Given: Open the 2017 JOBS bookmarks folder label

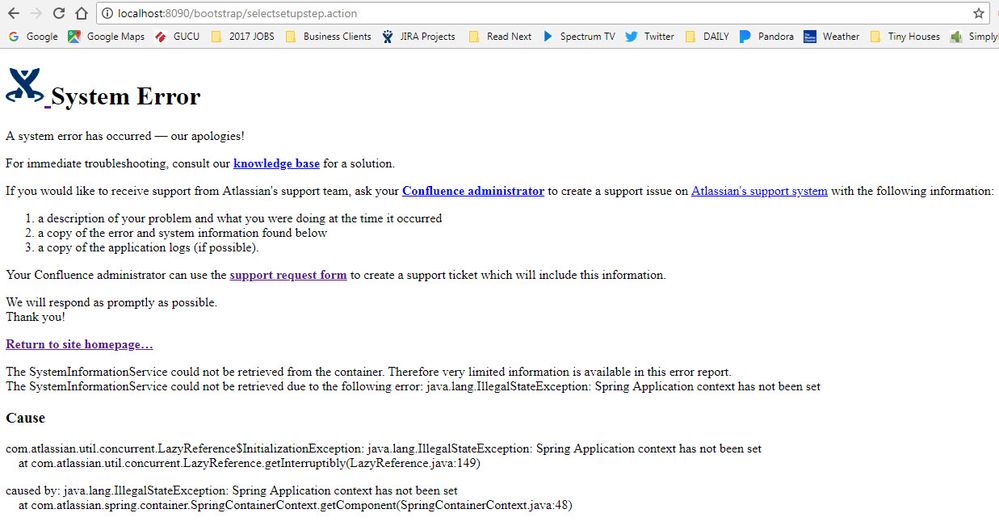Looking at the screenshot, I should pos(252,36).
